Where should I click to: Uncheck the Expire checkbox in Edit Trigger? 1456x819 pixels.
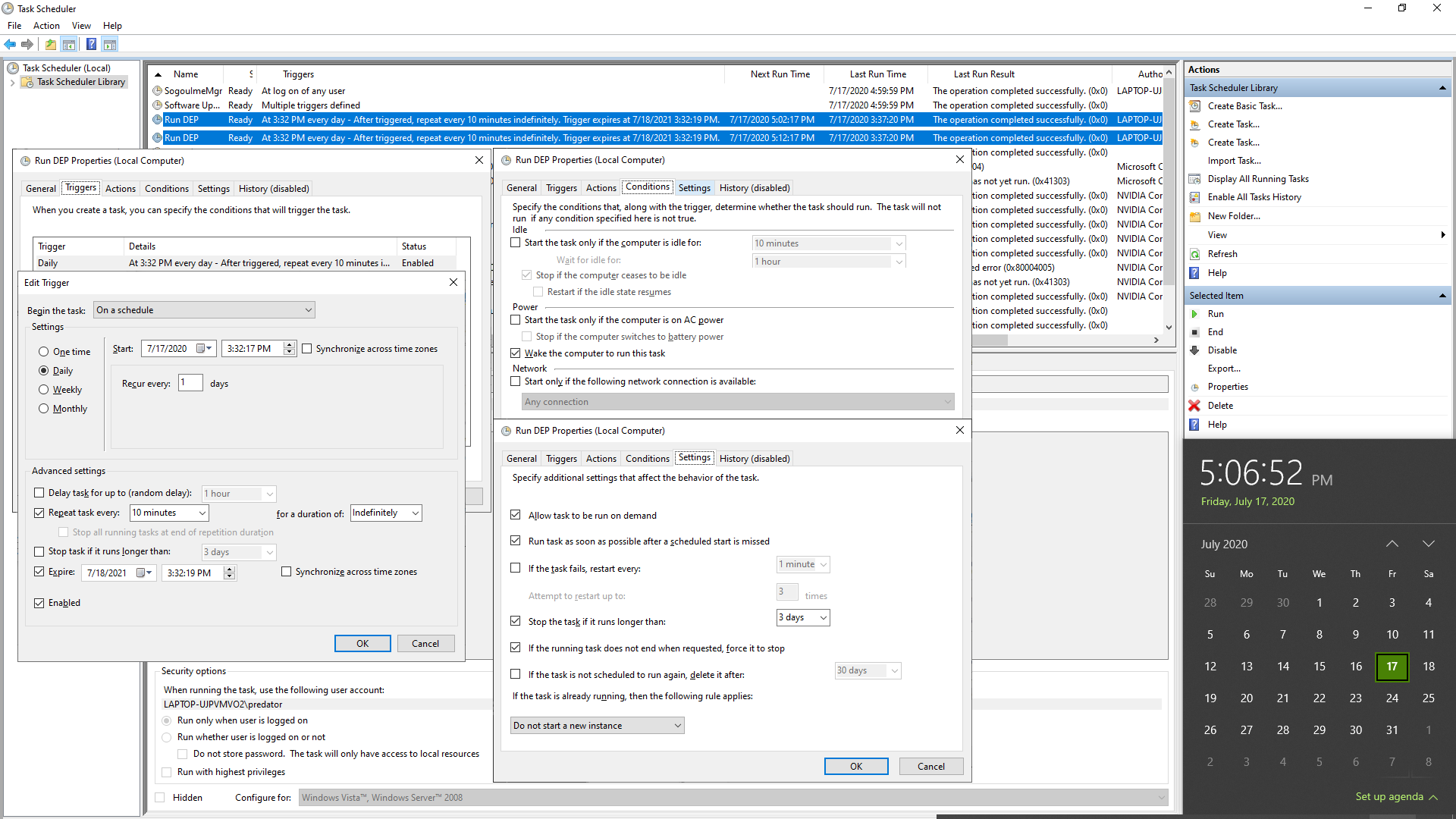coord(39,572)
